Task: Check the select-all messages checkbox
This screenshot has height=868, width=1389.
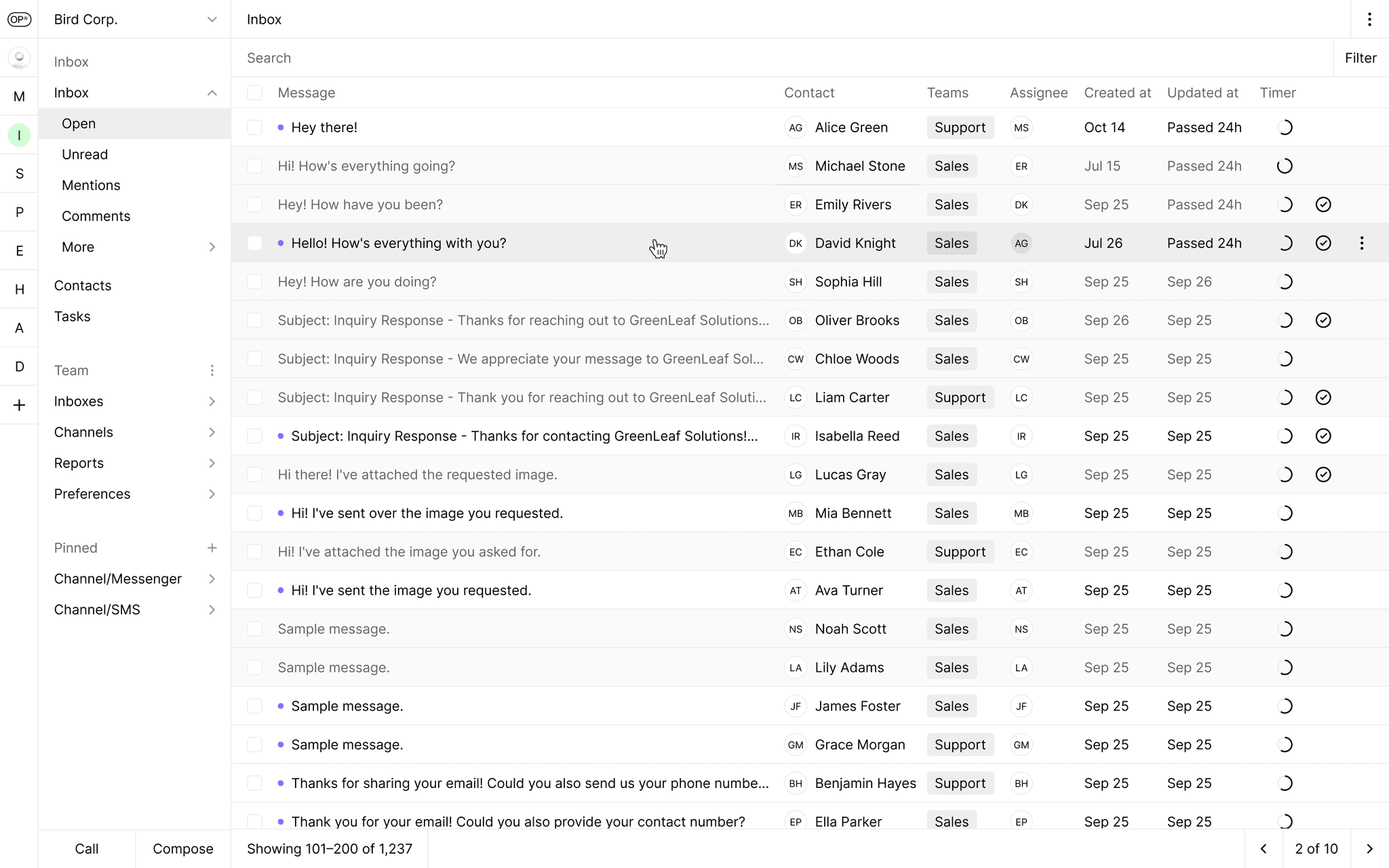Action: [x=254, y=93]
